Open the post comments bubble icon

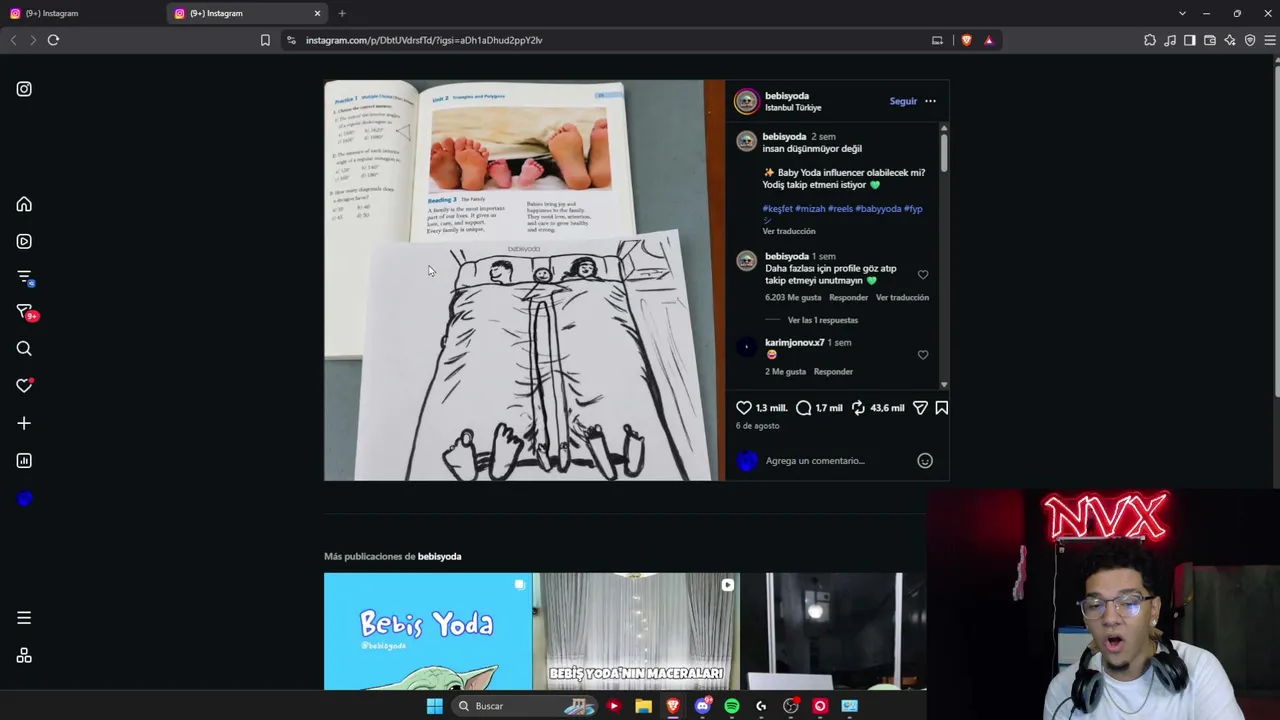[804, 408]
